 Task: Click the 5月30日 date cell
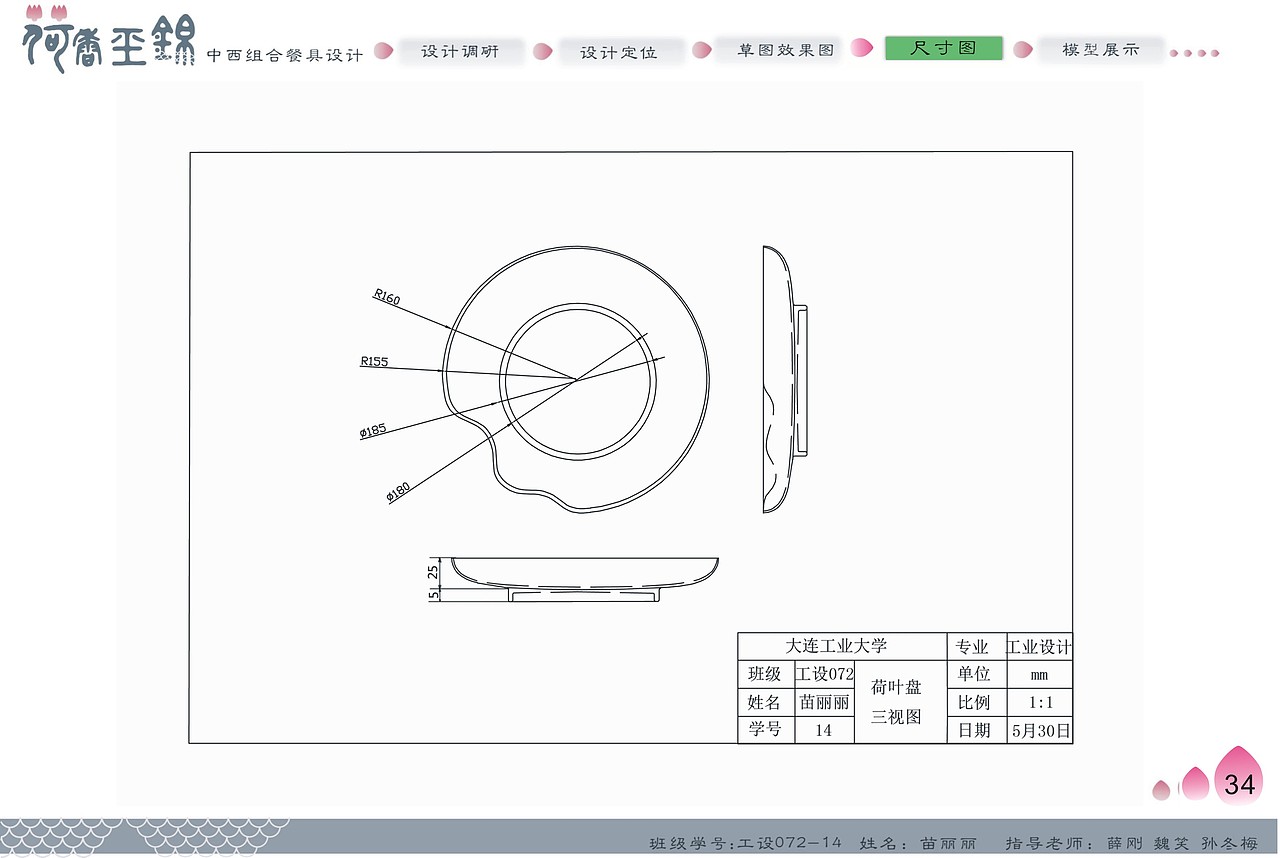click(x=1040, y=731)
